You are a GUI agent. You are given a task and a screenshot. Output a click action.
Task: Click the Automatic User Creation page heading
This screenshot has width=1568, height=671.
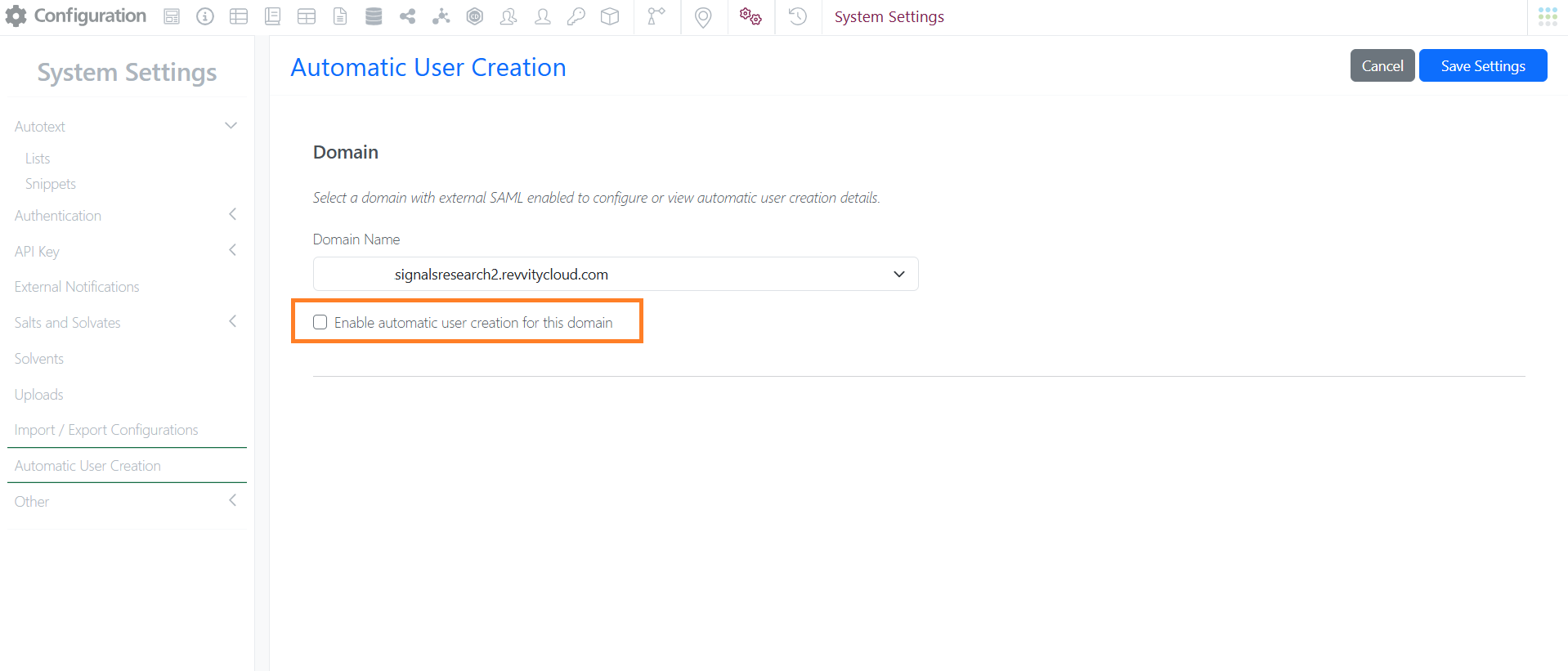coord(428,67)
